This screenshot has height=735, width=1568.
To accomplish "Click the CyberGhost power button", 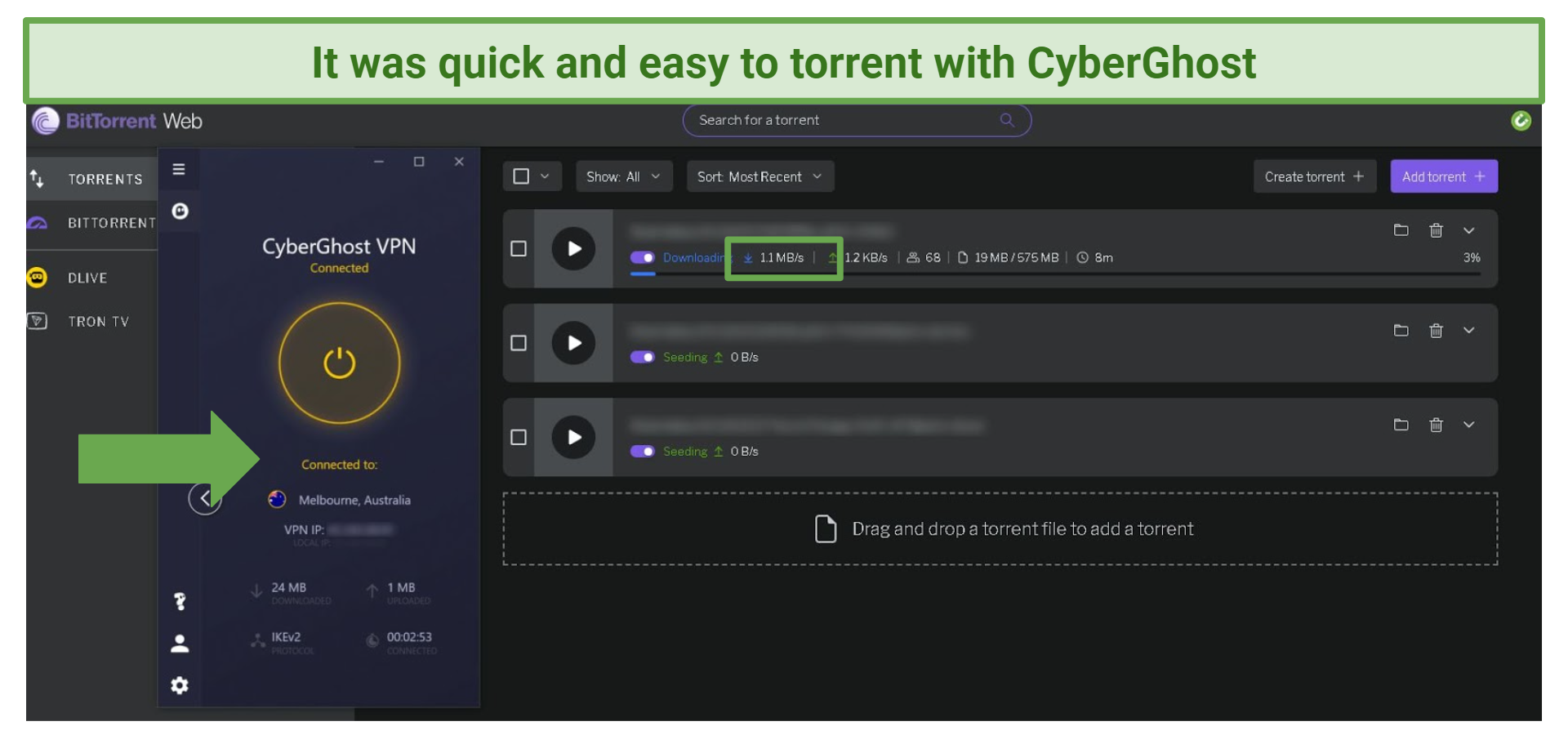I will point(340,363).
